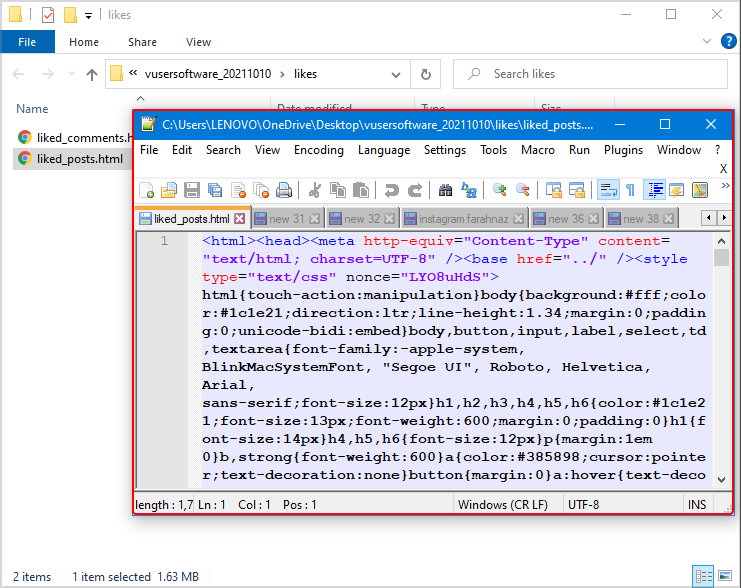Screen dimensions: 741x588
Task: Expand hidden toolbar icons chevron
Action: 725,185
